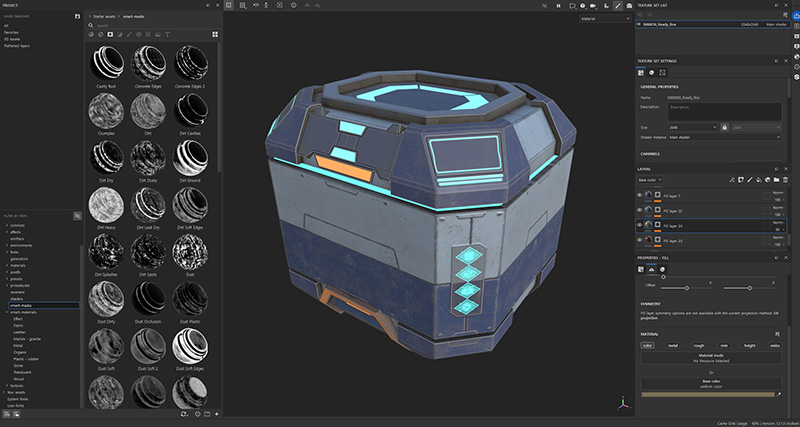
Task: Open the Base color channel dropdown in Layers
Action: click(x=650, y=180)
